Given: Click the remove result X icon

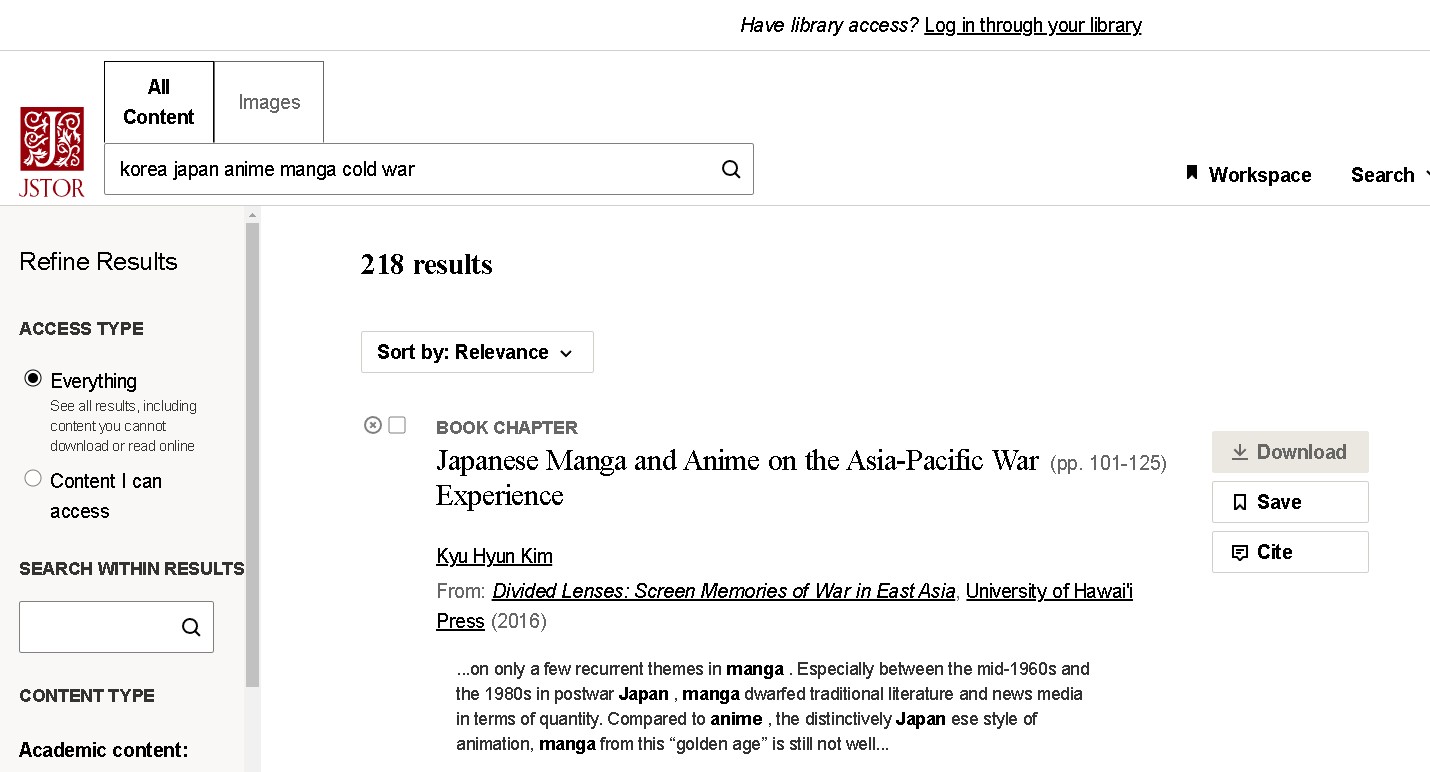Looking at the screenshot, I should point(373,425).
